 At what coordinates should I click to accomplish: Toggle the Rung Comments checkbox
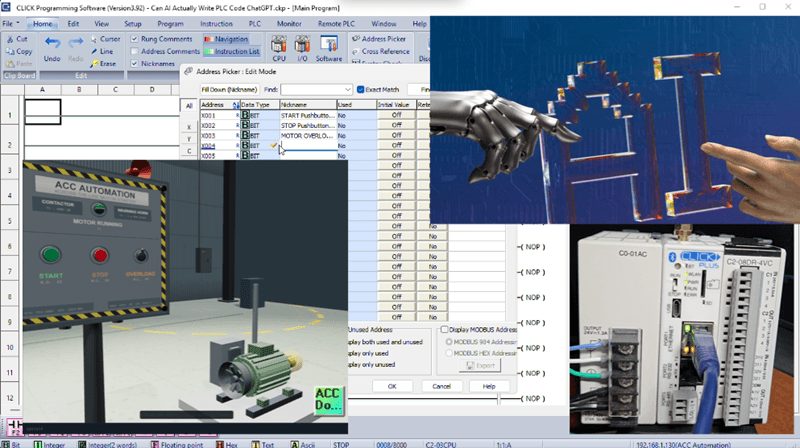click(x=134, y=39)
